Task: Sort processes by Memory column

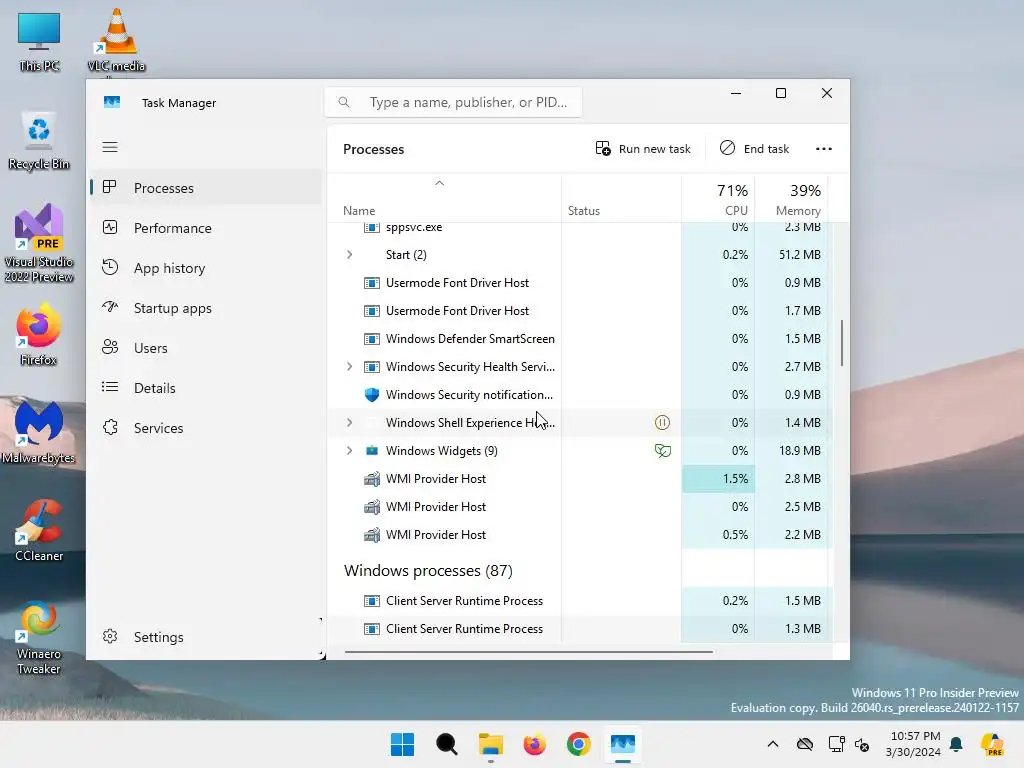Action: coord(791,199)
